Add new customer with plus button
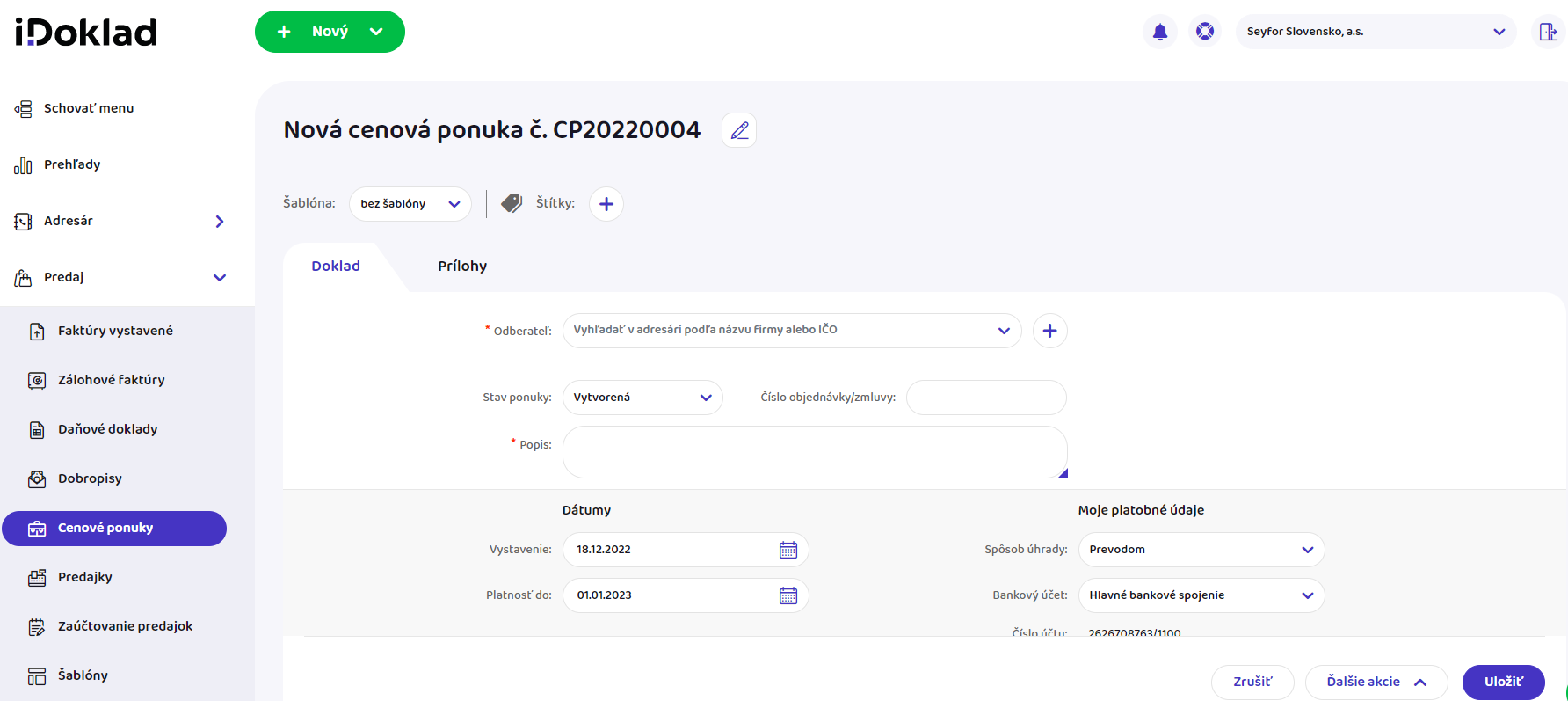 1049,331
